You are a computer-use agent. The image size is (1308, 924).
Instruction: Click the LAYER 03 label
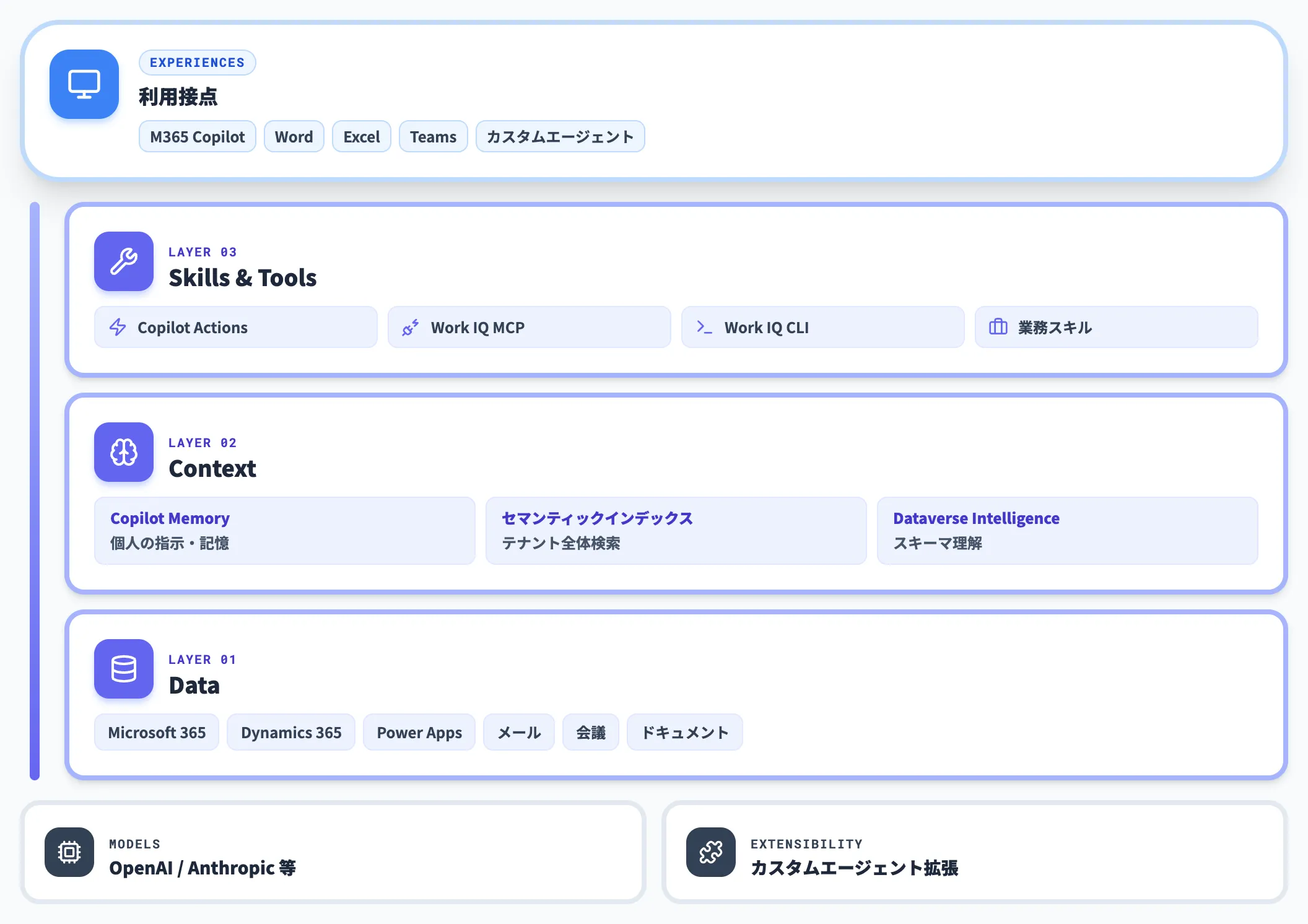click(203, 252)
